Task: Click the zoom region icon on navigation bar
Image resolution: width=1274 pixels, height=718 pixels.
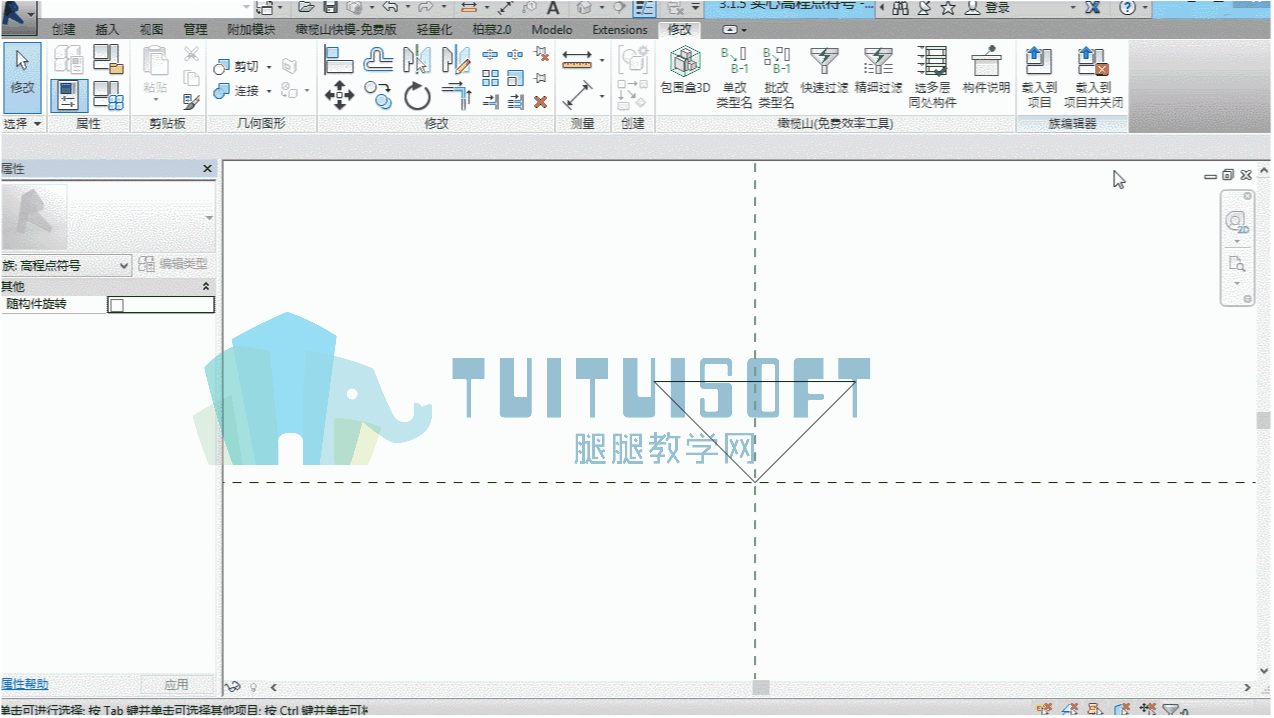Action: pos(1237,265)
